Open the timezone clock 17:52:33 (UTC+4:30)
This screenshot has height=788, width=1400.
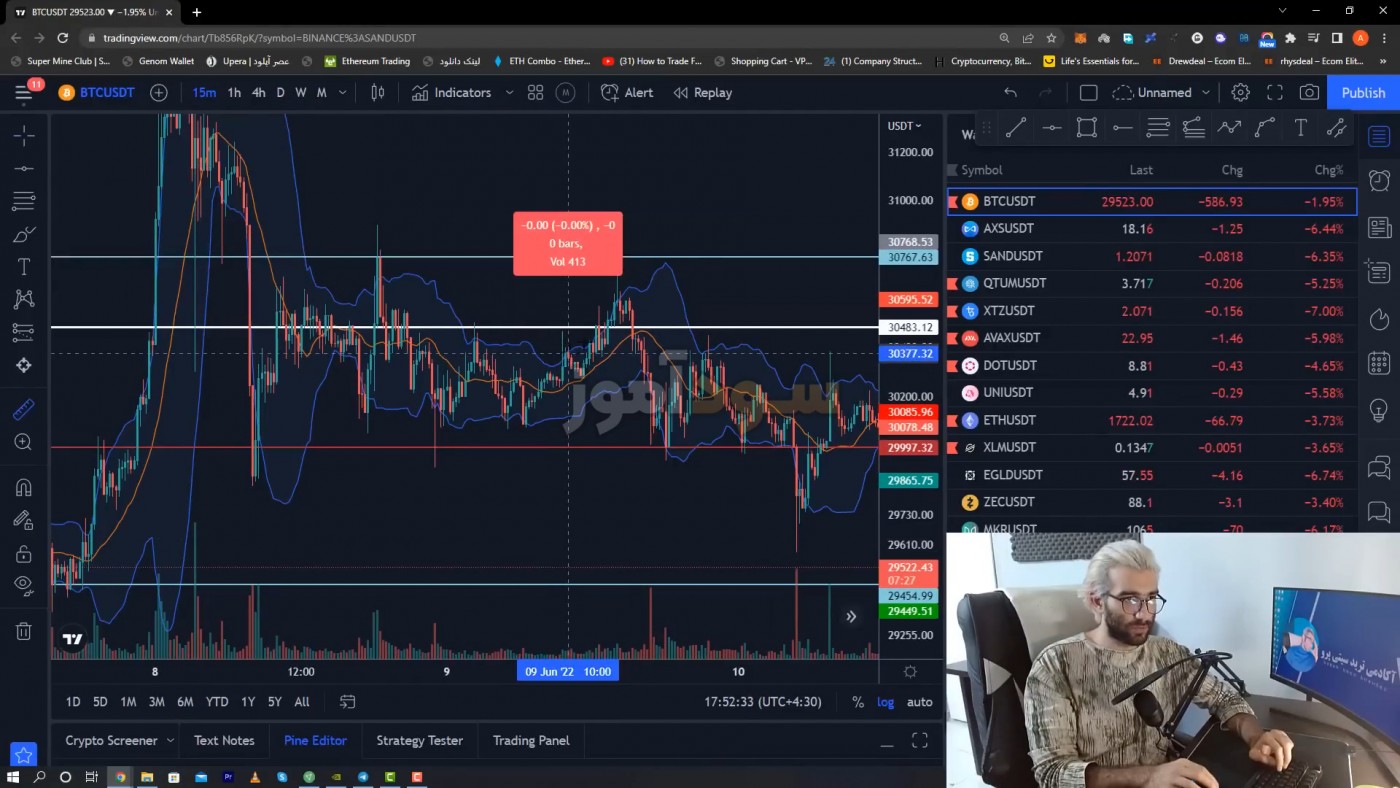[762, 702]
